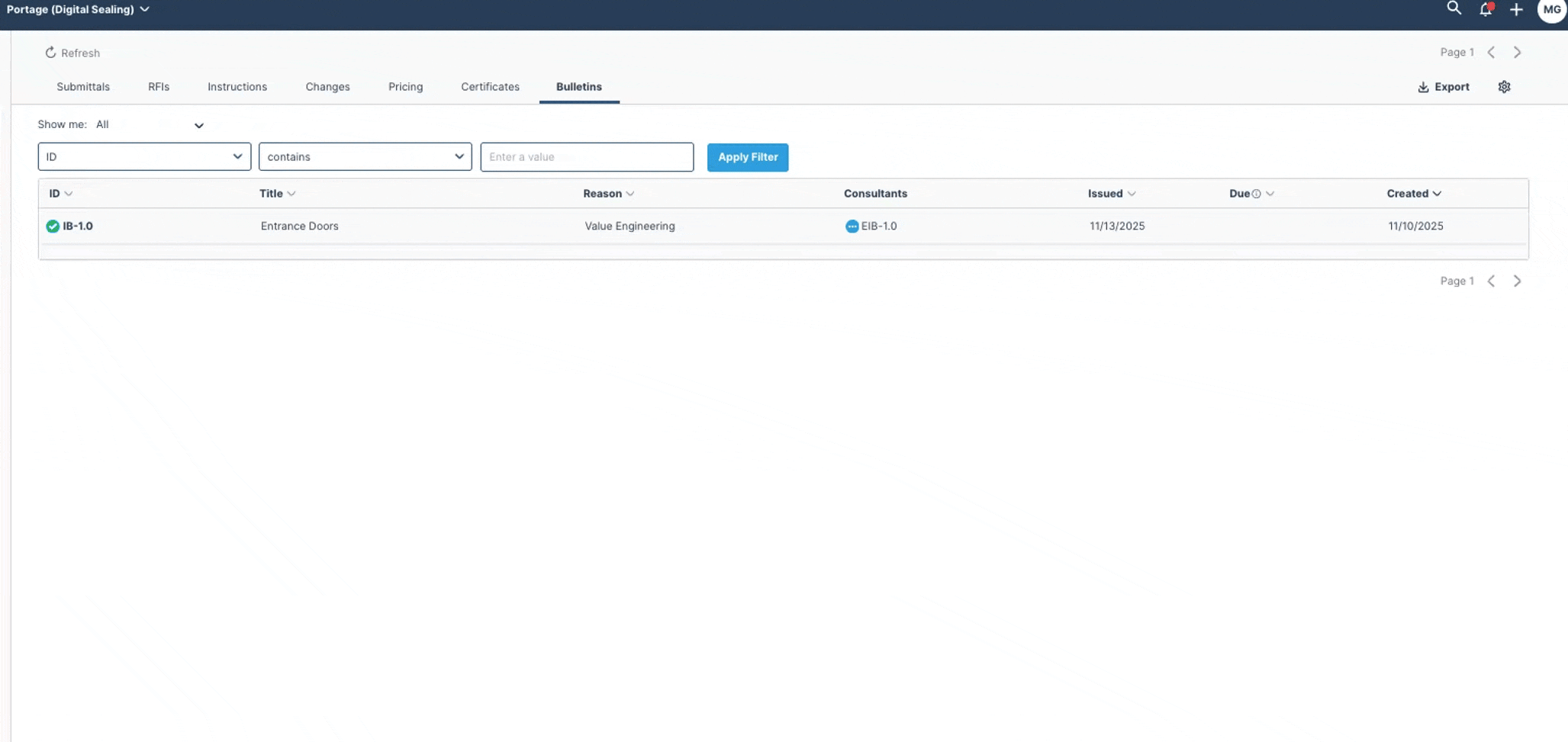Go to next page using bottom arrow

point(1517,281)
